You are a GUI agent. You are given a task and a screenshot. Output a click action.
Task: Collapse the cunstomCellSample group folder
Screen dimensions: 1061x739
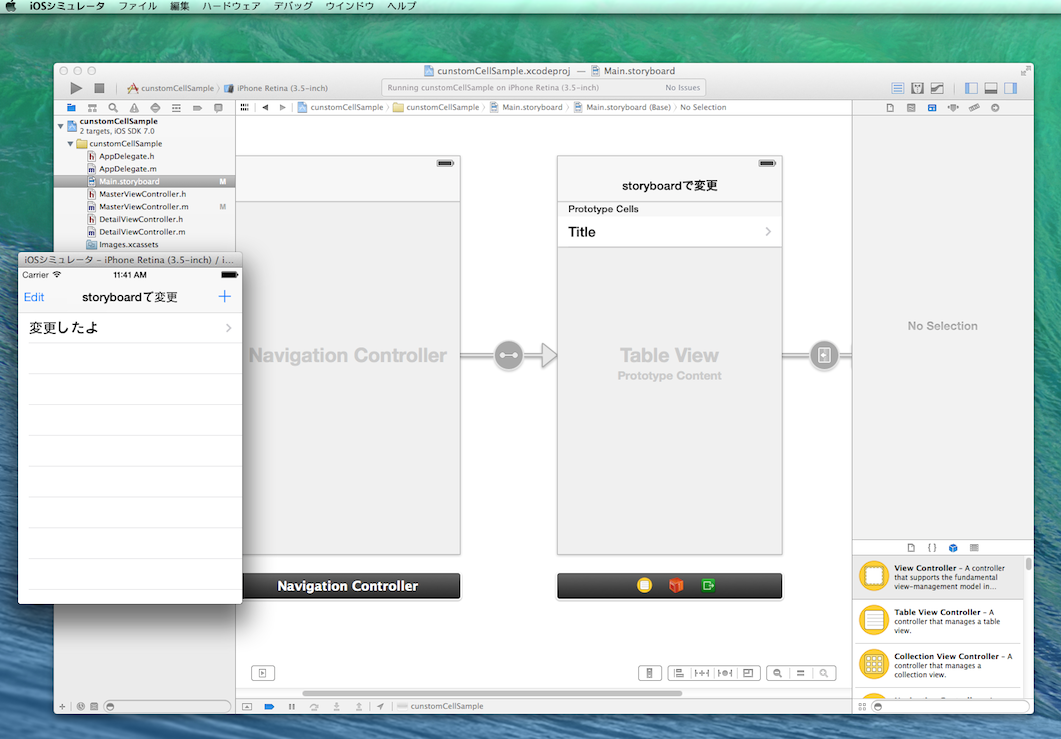70,143
